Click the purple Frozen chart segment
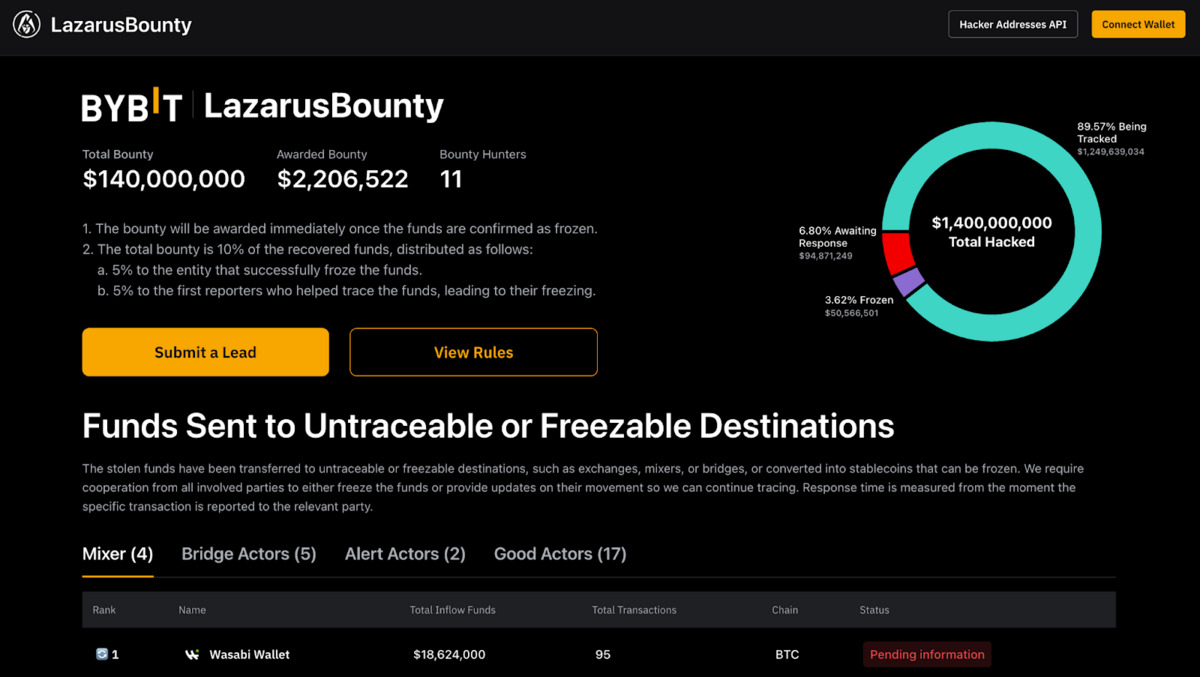1200x677 pixels. tap(909, 282)
